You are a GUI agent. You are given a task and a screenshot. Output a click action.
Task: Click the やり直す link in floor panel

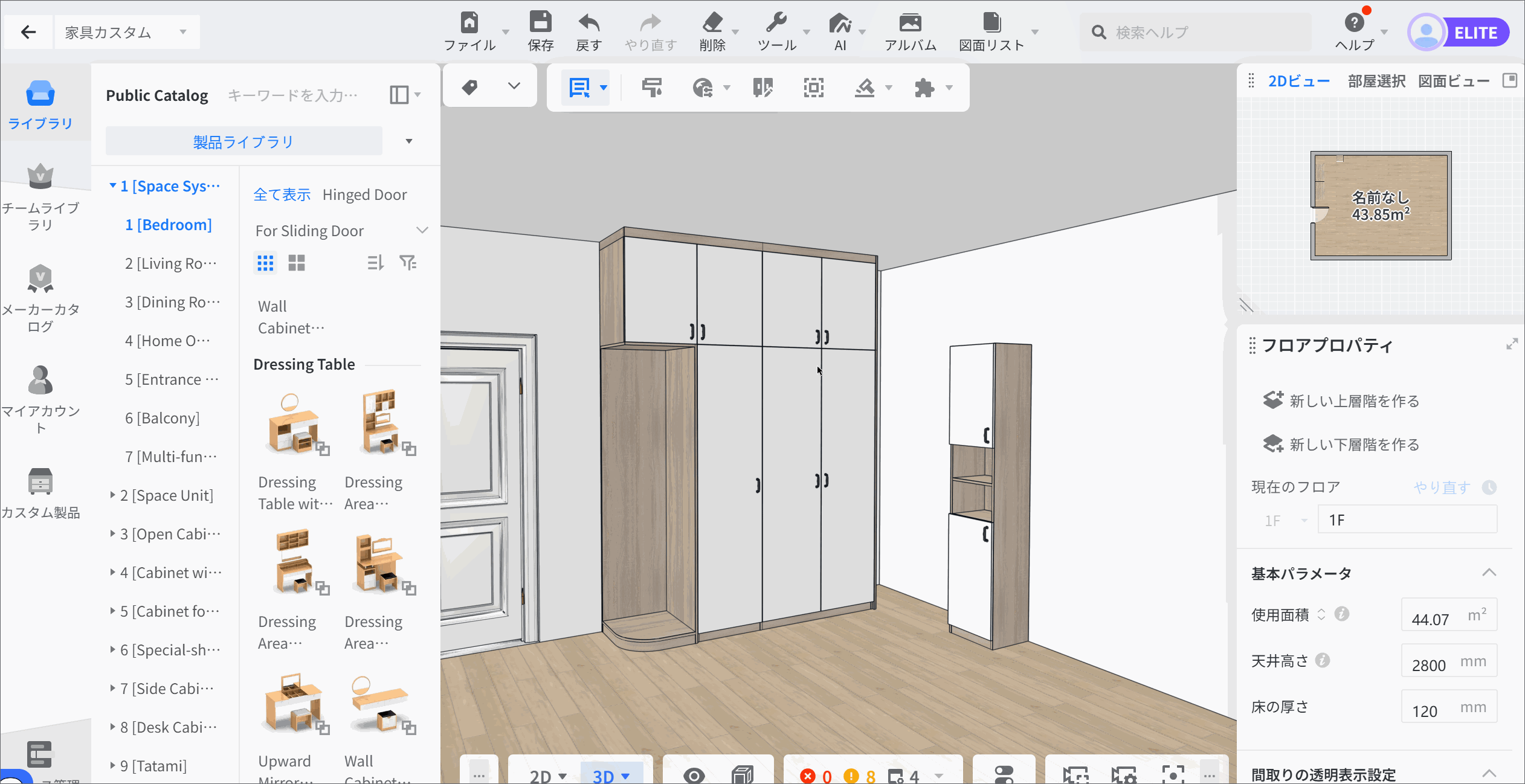click(1442, 487)
